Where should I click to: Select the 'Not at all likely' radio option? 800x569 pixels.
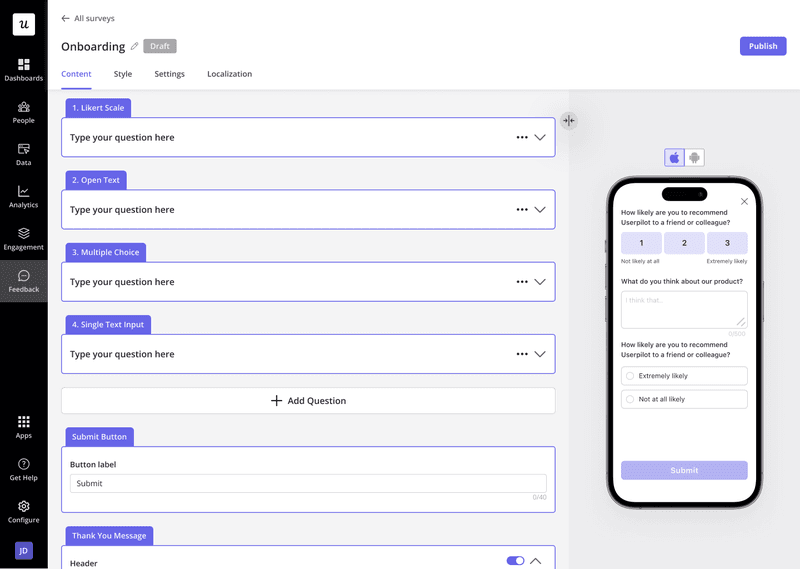pos(630,399)
